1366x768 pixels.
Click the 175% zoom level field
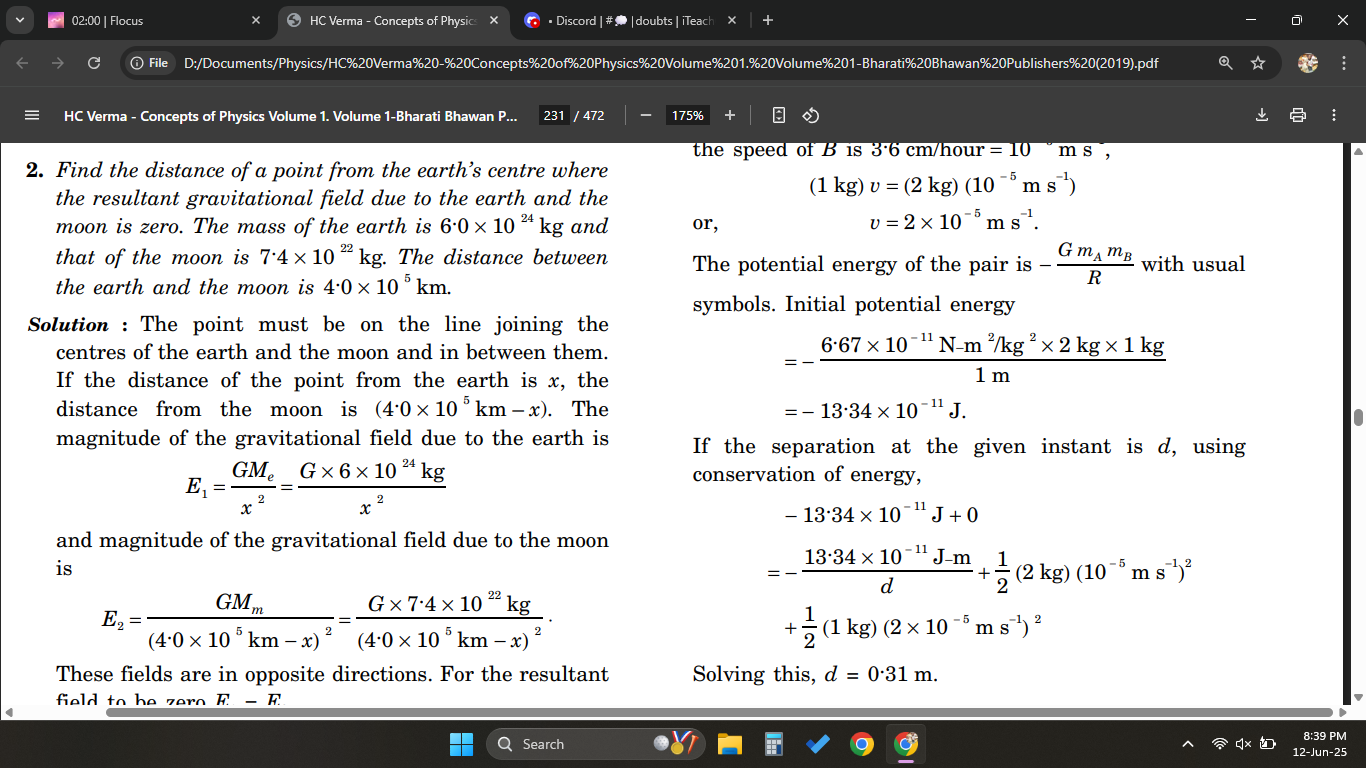tap(688, 115)
